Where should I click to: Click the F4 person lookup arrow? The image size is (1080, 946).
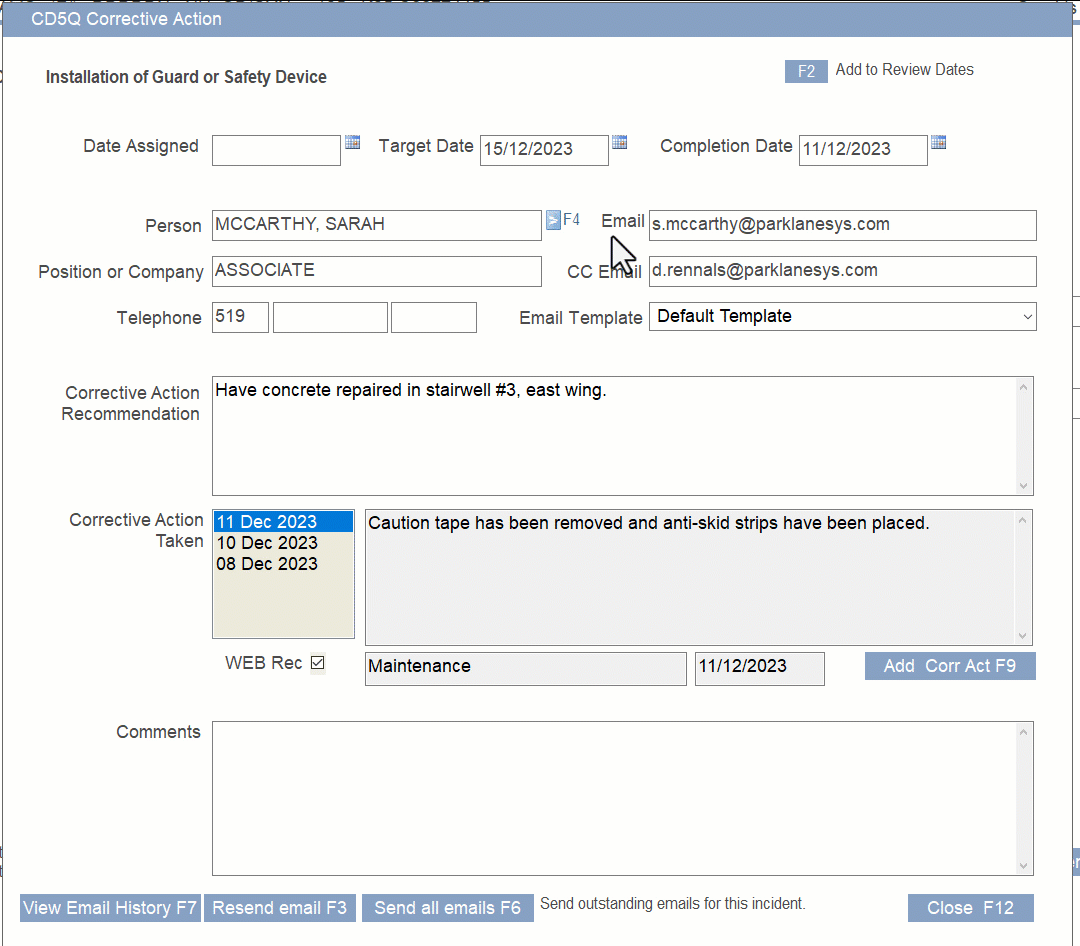coord(553,220)
